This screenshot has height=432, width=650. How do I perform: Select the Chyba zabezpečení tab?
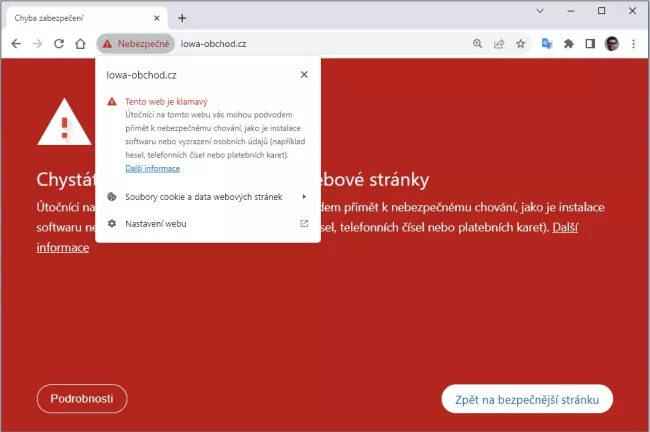tap(87, 18)
